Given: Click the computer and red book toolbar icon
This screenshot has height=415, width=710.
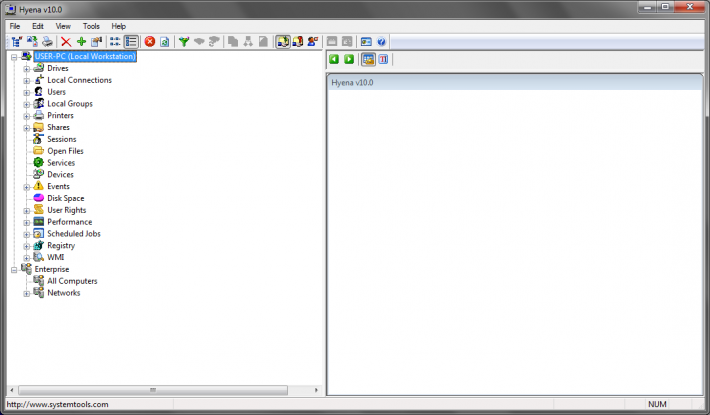Looking at the screenshot, I should point(298,42).
